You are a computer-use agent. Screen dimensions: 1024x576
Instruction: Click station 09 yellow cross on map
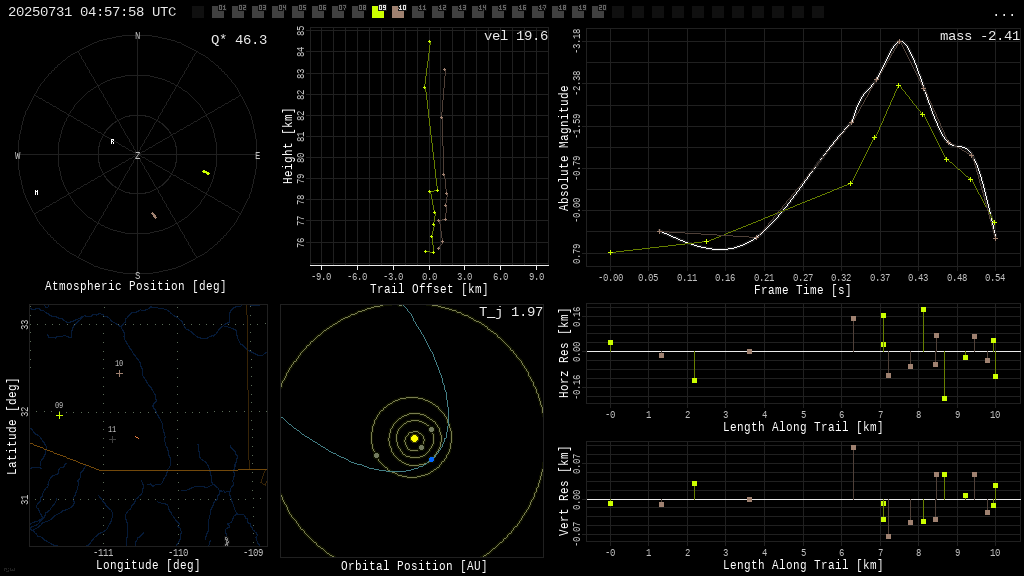(x=59, y=415)
